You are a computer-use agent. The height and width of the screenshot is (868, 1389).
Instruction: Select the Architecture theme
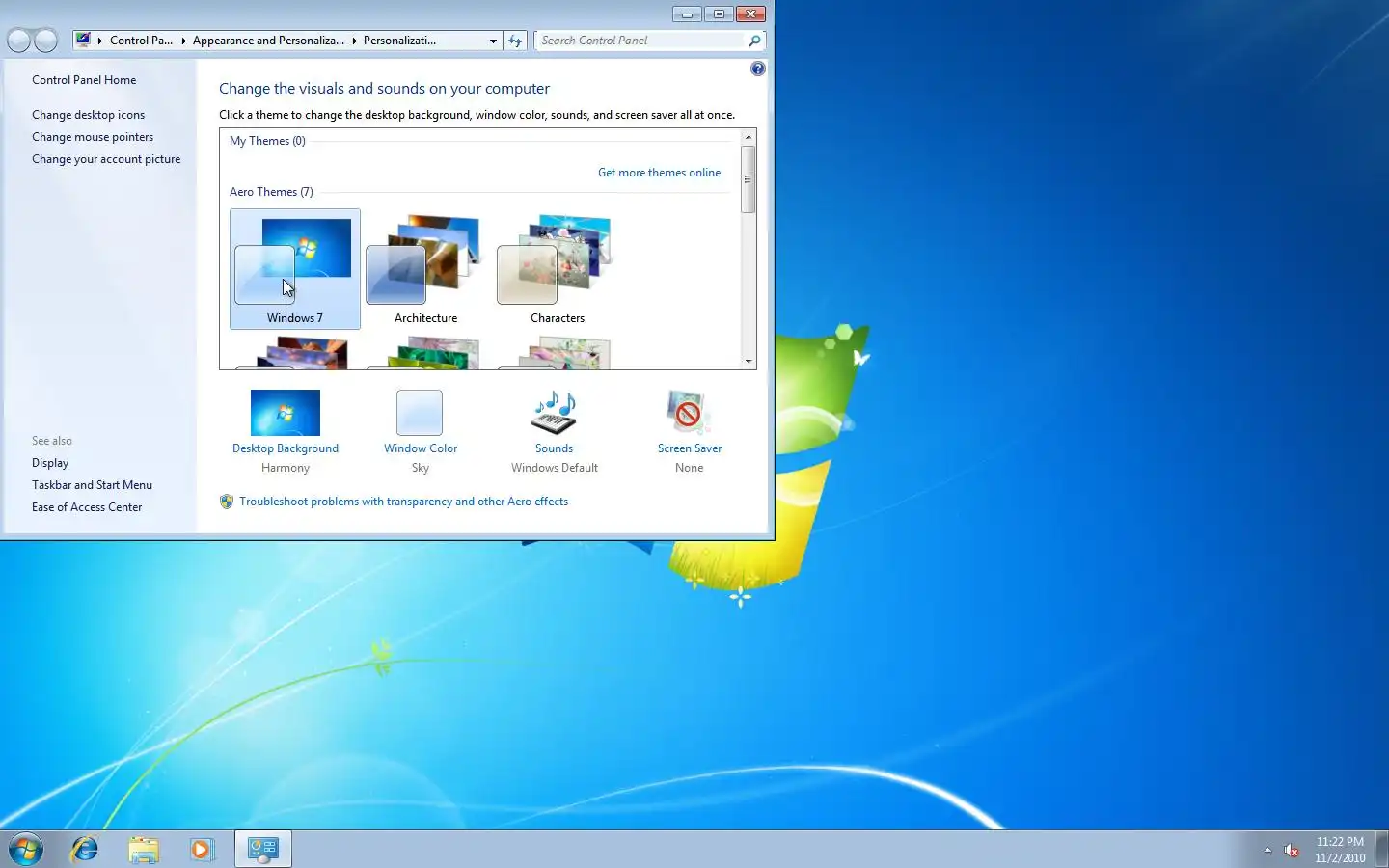click(425, 269)
